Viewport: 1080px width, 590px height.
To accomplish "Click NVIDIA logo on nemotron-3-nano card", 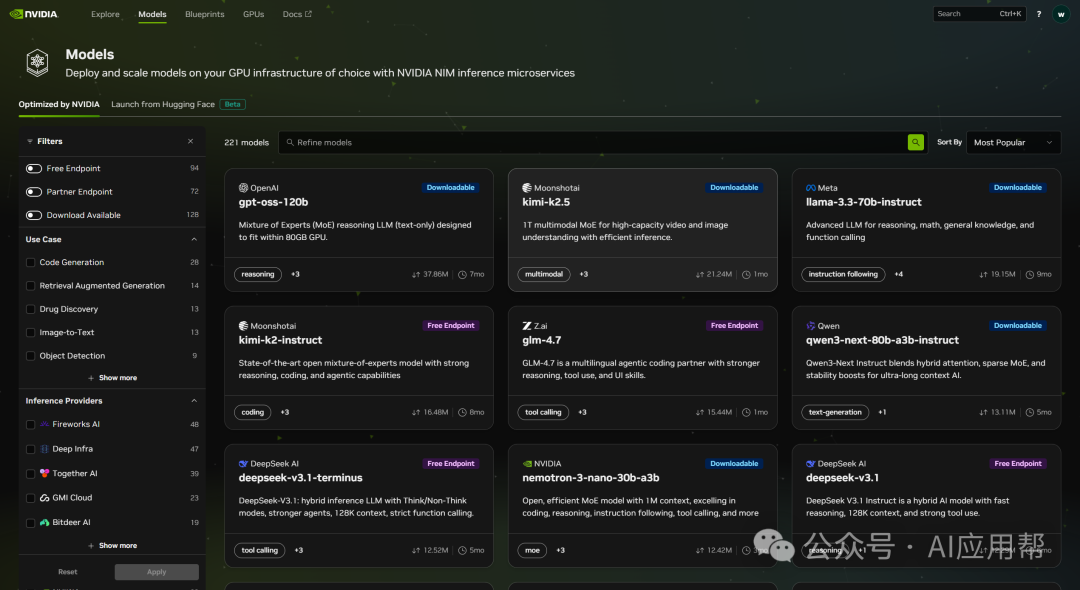I will coord(527,464).
